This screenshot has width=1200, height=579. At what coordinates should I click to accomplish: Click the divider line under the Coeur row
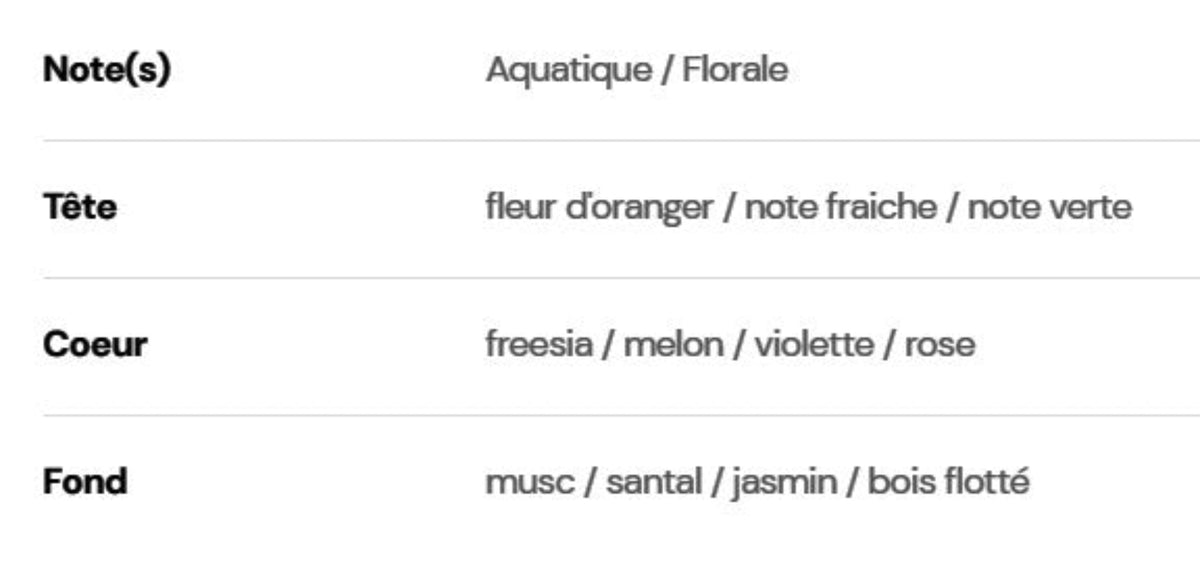click(x=621, y=415)
